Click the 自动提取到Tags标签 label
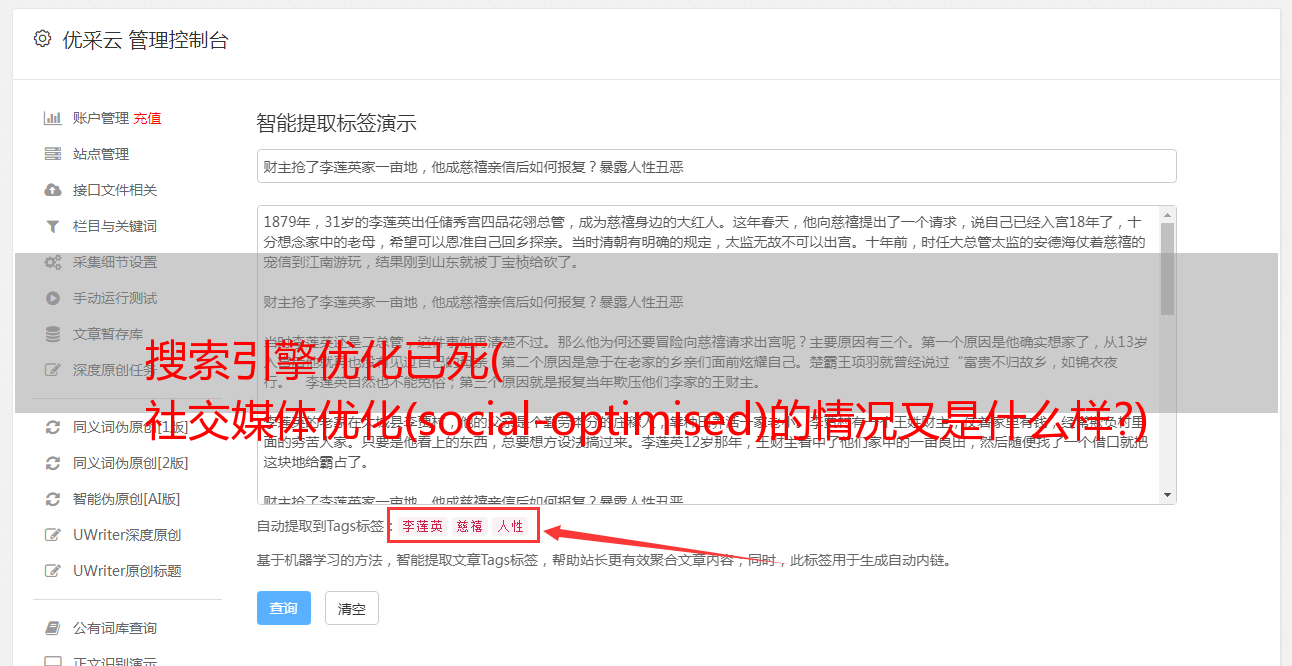 pos(322,526)
